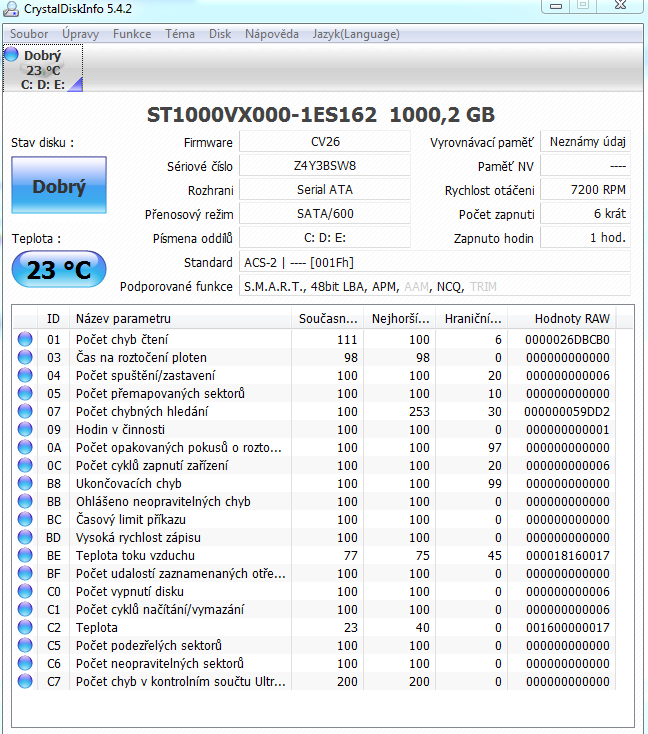The width and height of the screenshot is (648, 734).
Task: Click the ID column header
Action: (53, 319)
